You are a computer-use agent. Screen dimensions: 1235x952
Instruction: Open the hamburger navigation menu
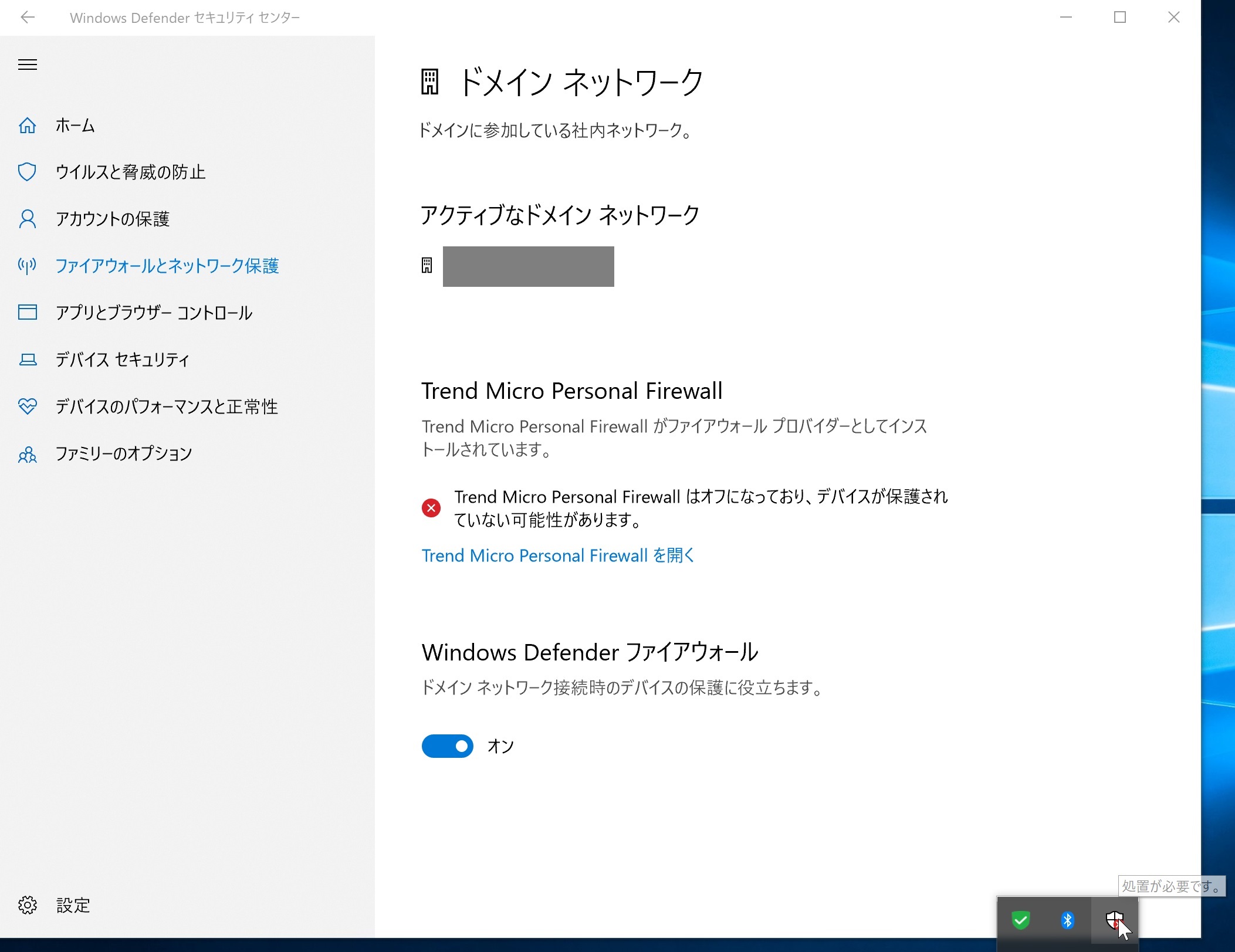[x=28, y=65]
